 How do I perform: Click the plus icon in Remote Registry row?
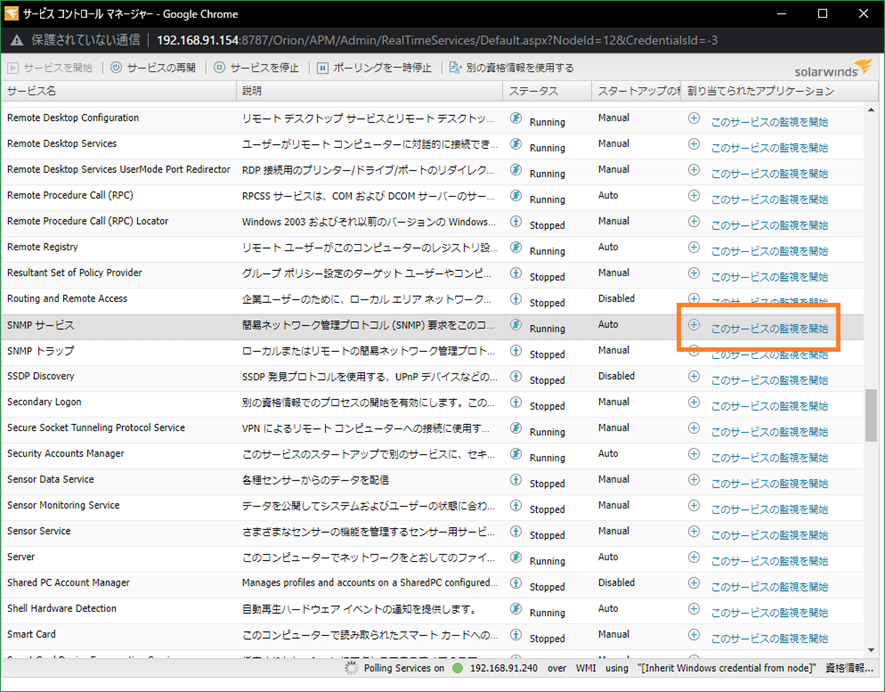pyautogui.click(x=694, y=247)
